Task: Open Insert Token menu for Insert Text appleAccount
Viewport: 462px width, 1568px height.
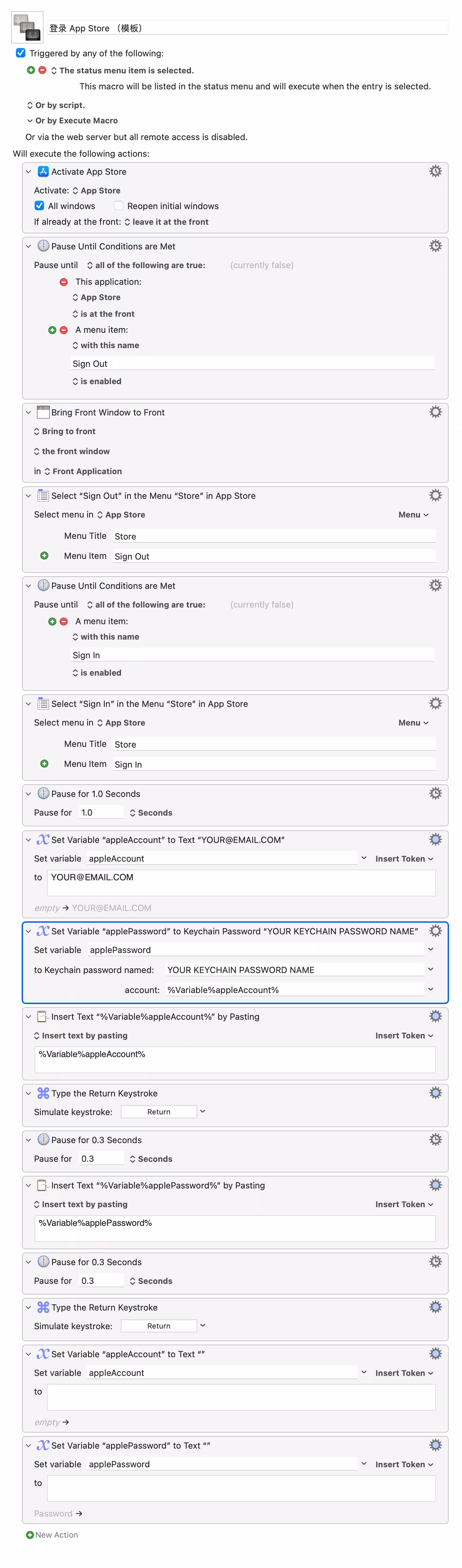Action: 404,1035
